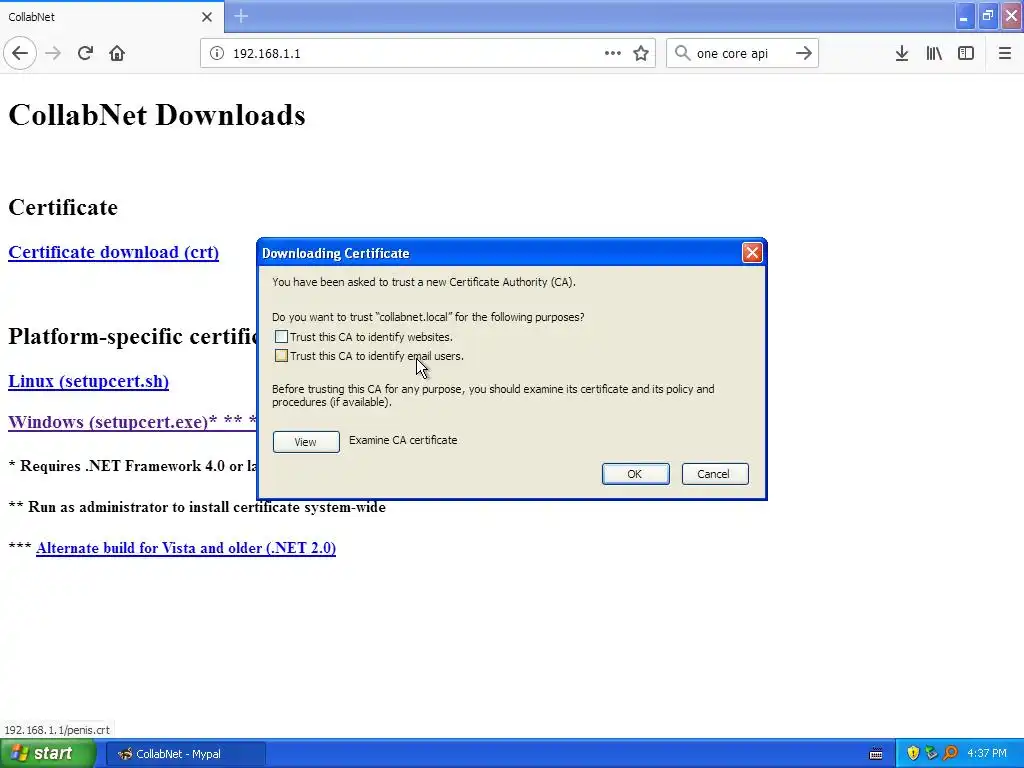Restore down the browser window
This screenshot has height=768, width=1024.
tap(988, 16)
